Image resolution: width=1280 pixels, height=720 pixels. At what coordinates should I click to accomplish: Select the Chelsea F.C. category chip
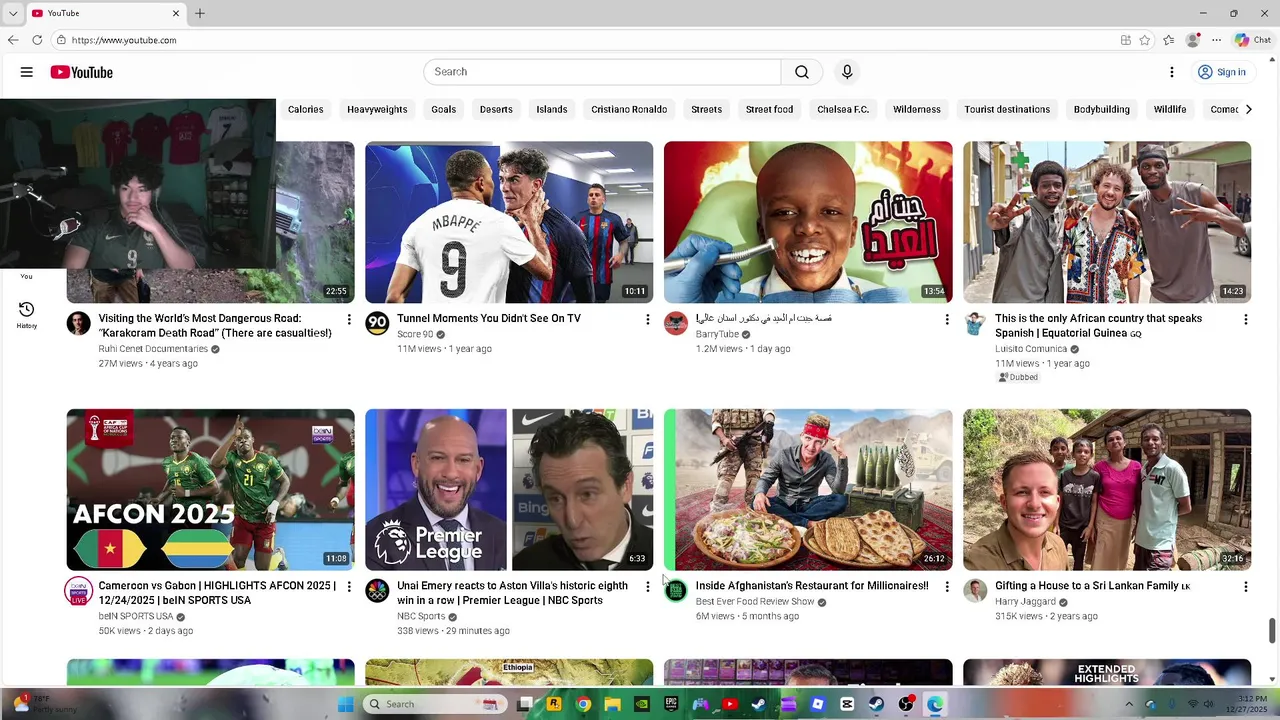click(x=843, y=109)
